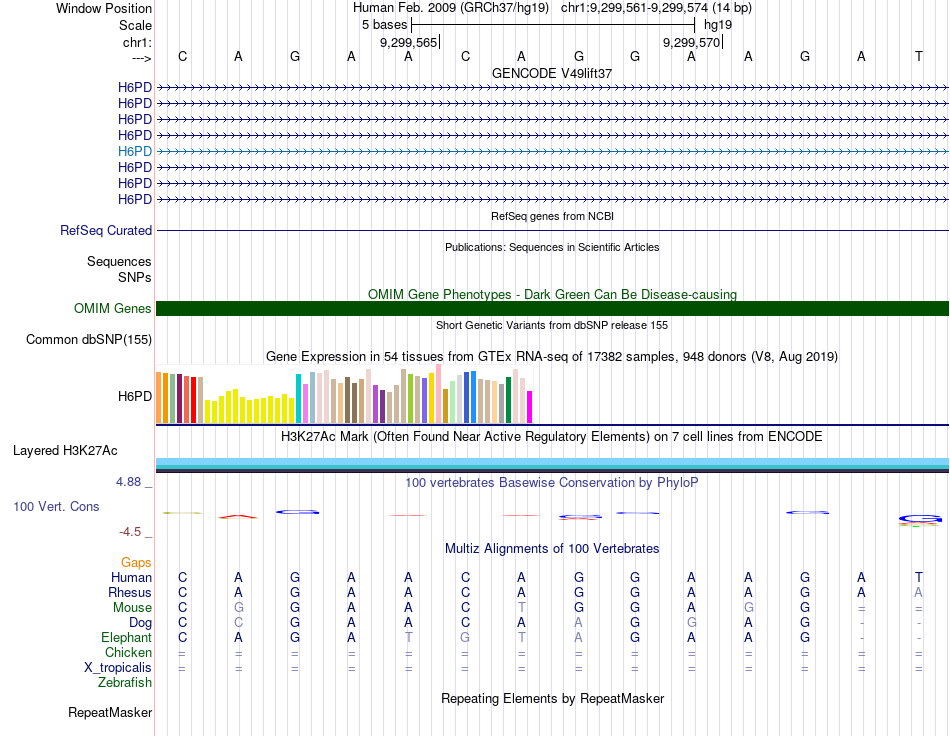
Task: Click the 4.88 upper PhyloP scale value
Action: pyautogui.click(x=128, y=482)
